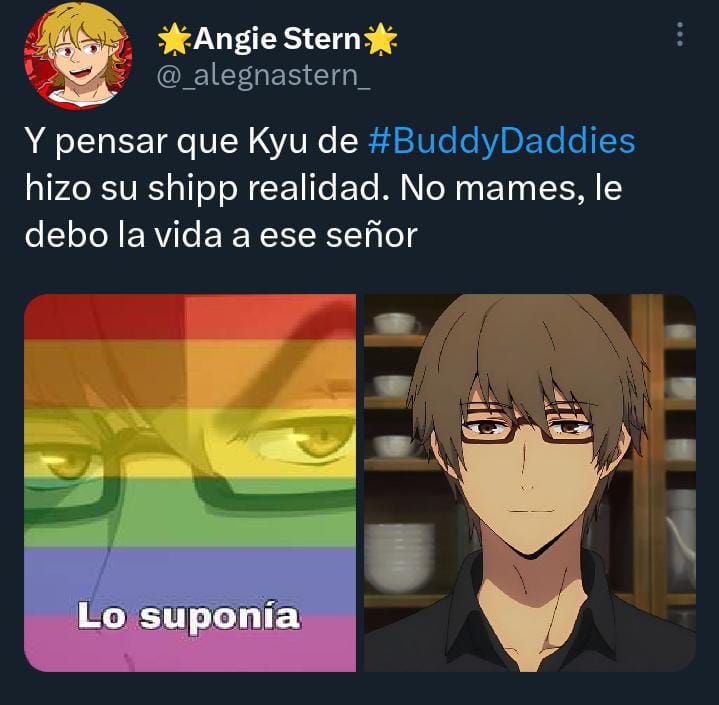Open Angie Stern's profile avatar

pos(78,58)
